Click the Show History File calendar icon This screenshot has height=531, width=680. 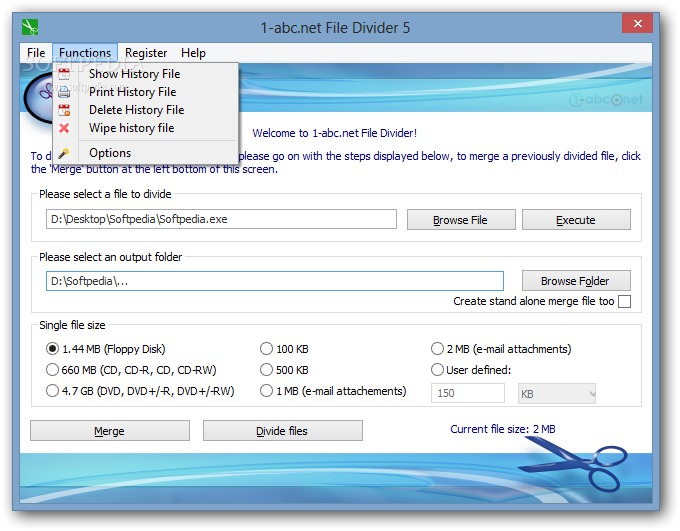tap(64, 74)
